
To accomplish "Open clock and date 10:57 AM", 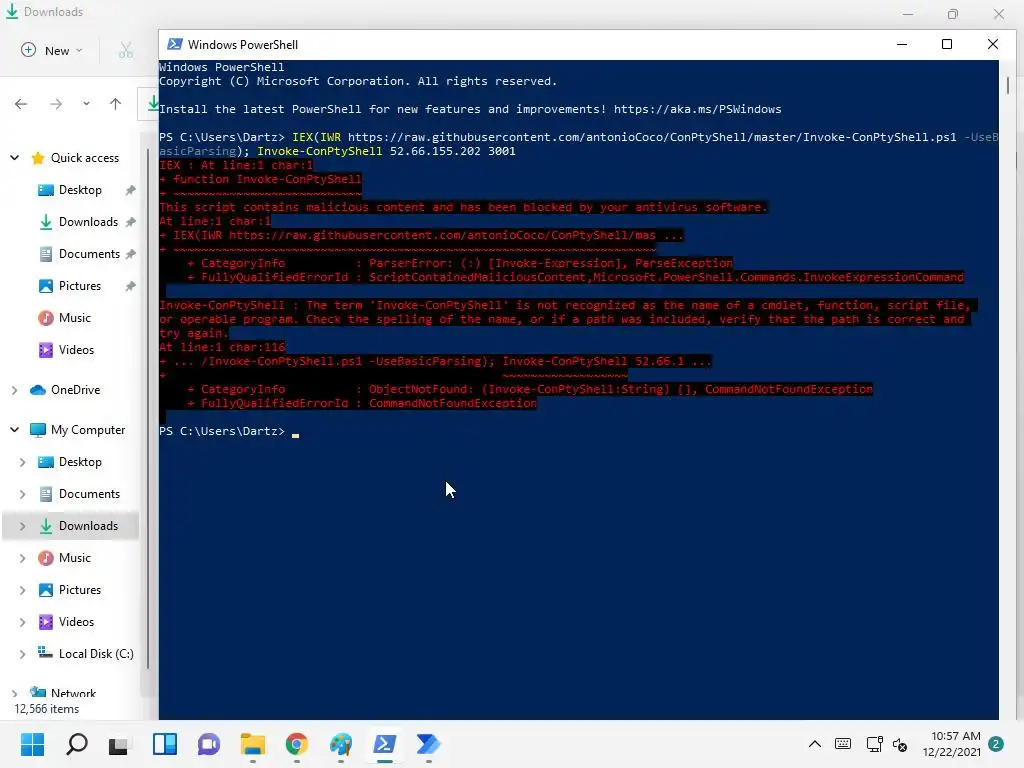I will click(x=952, y=744).
